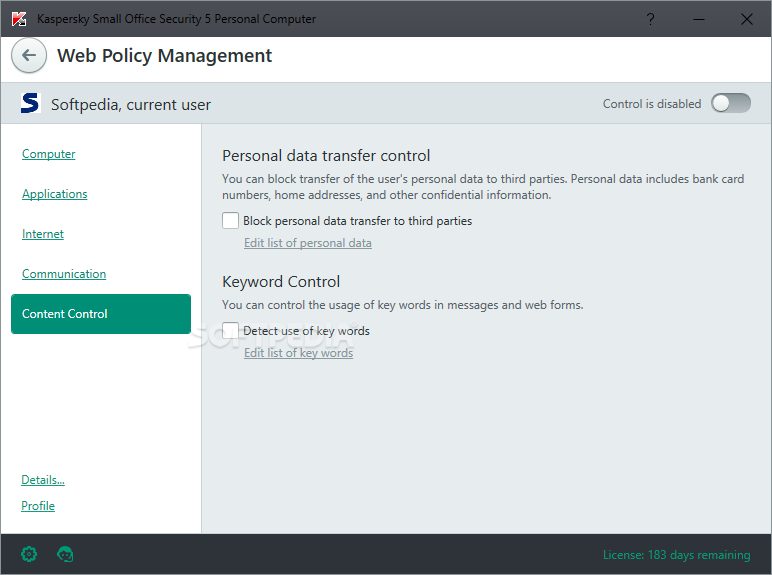Screen dimensions: 772x575
Task: Click License: 183 days remaining link
Action: pos(676,555)
